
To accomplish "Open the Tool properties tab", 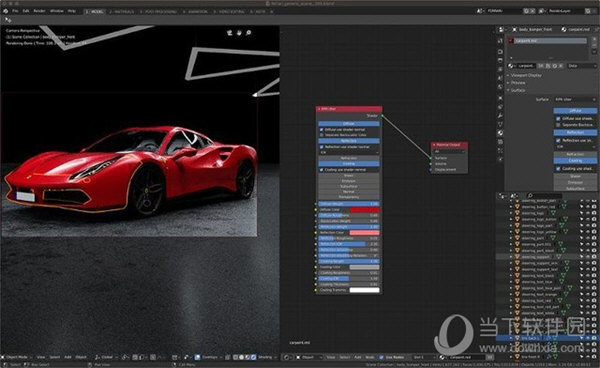I will (500, 41).
